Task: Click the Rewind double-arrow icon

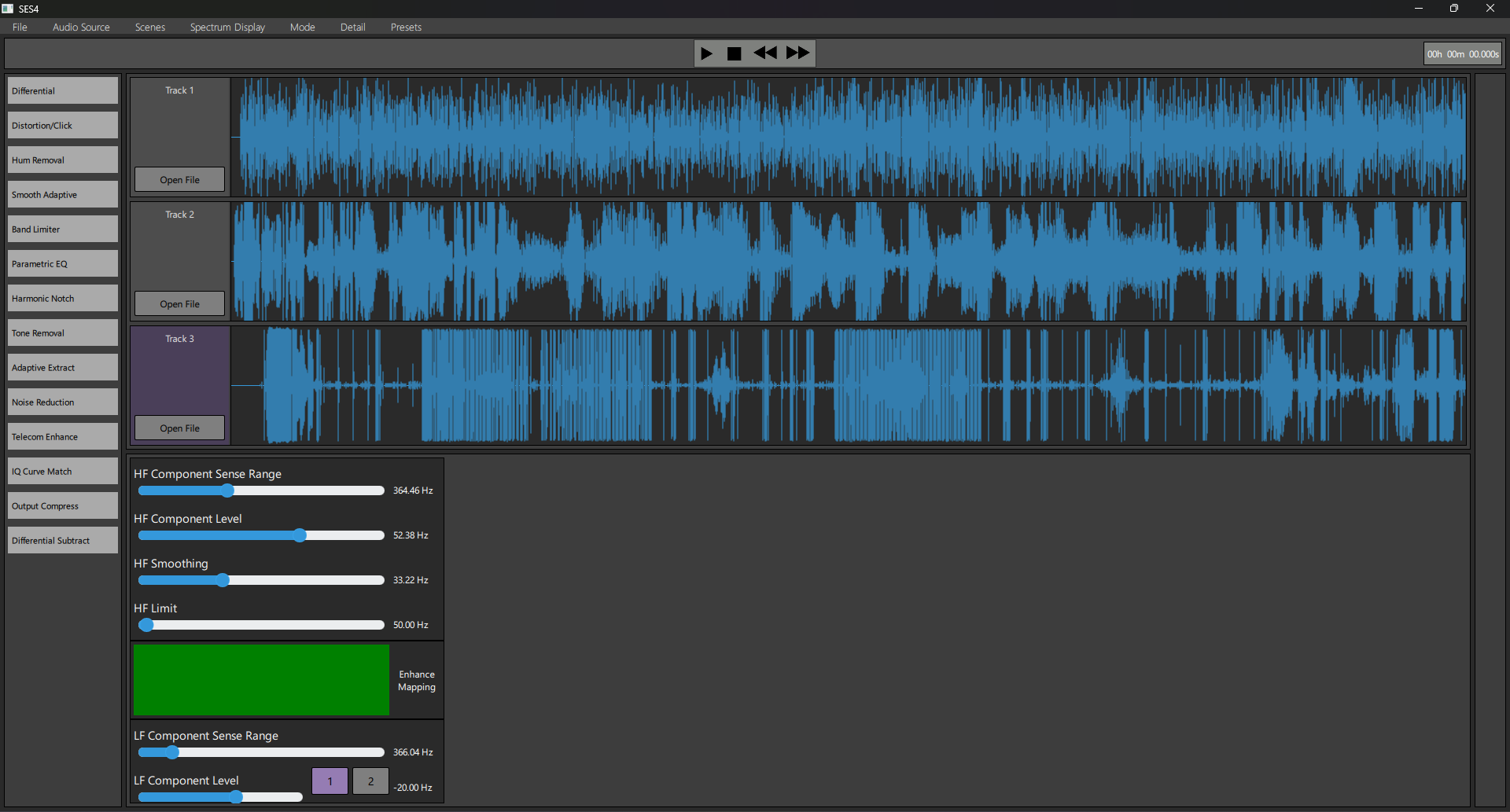Action: (764, 53)
